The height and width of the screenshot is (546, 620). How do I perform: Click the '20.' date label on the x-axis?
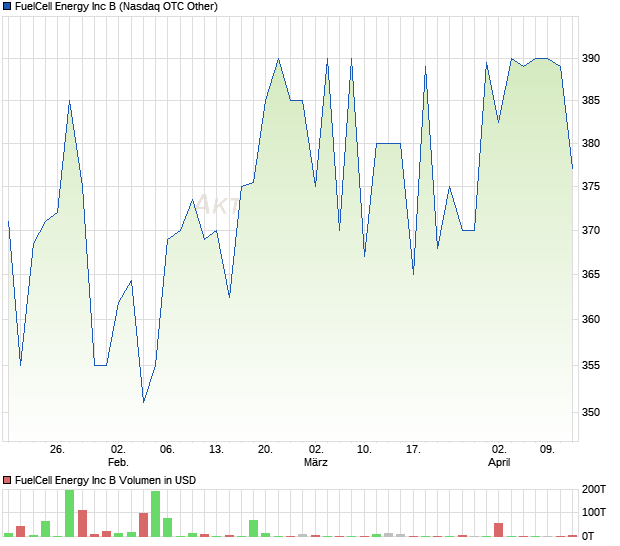tap(265, 450)
